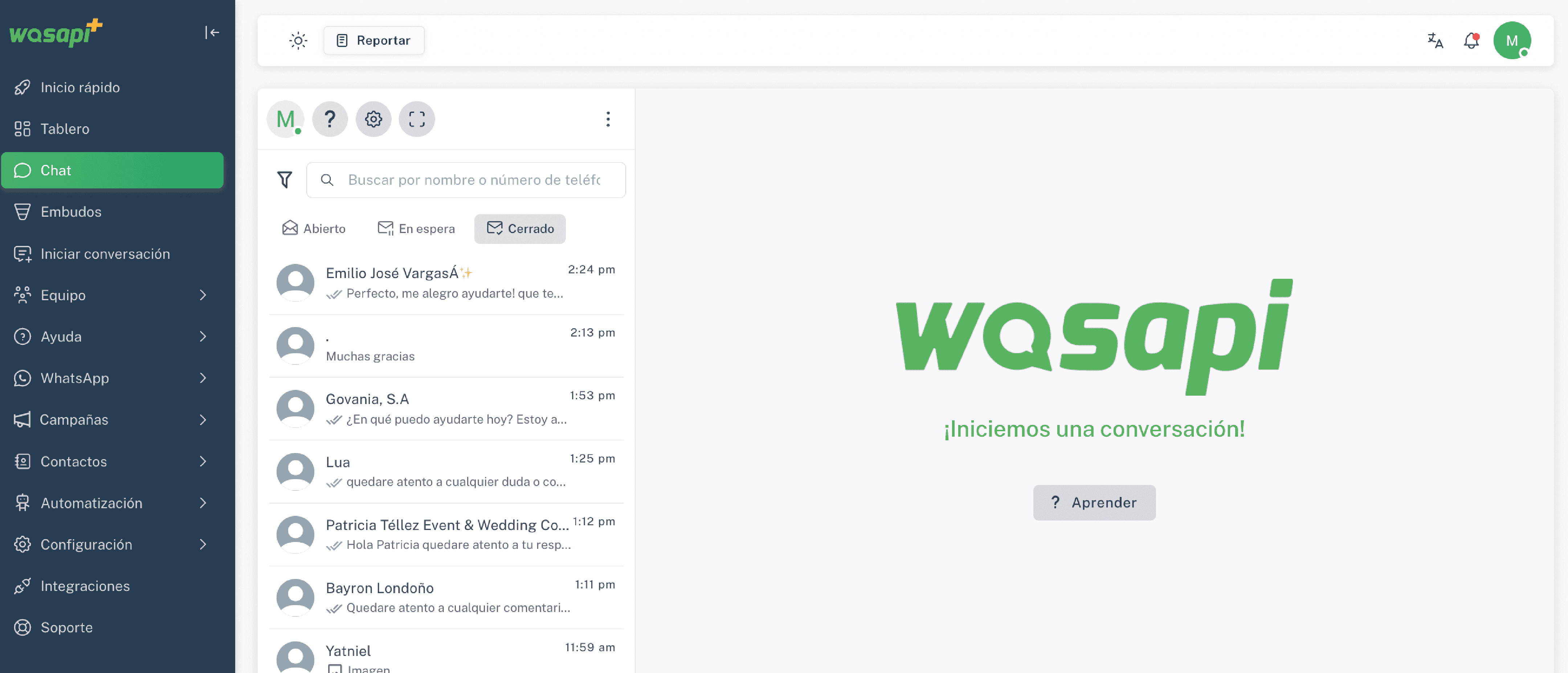
Task: Toggle fullscreen chat view icon
Action: 417,119
